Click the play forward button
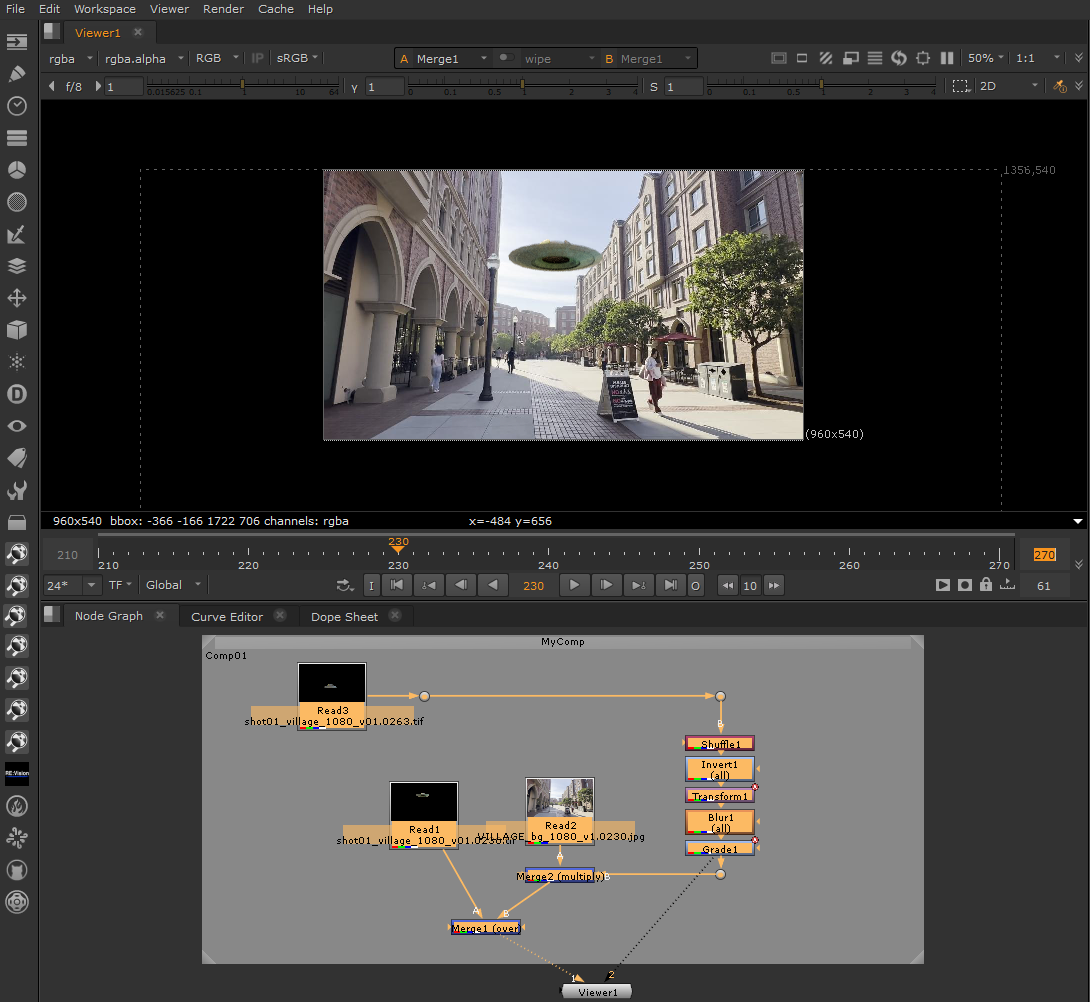Viewport: 1090px width, 1002px height. click(574, 585)
